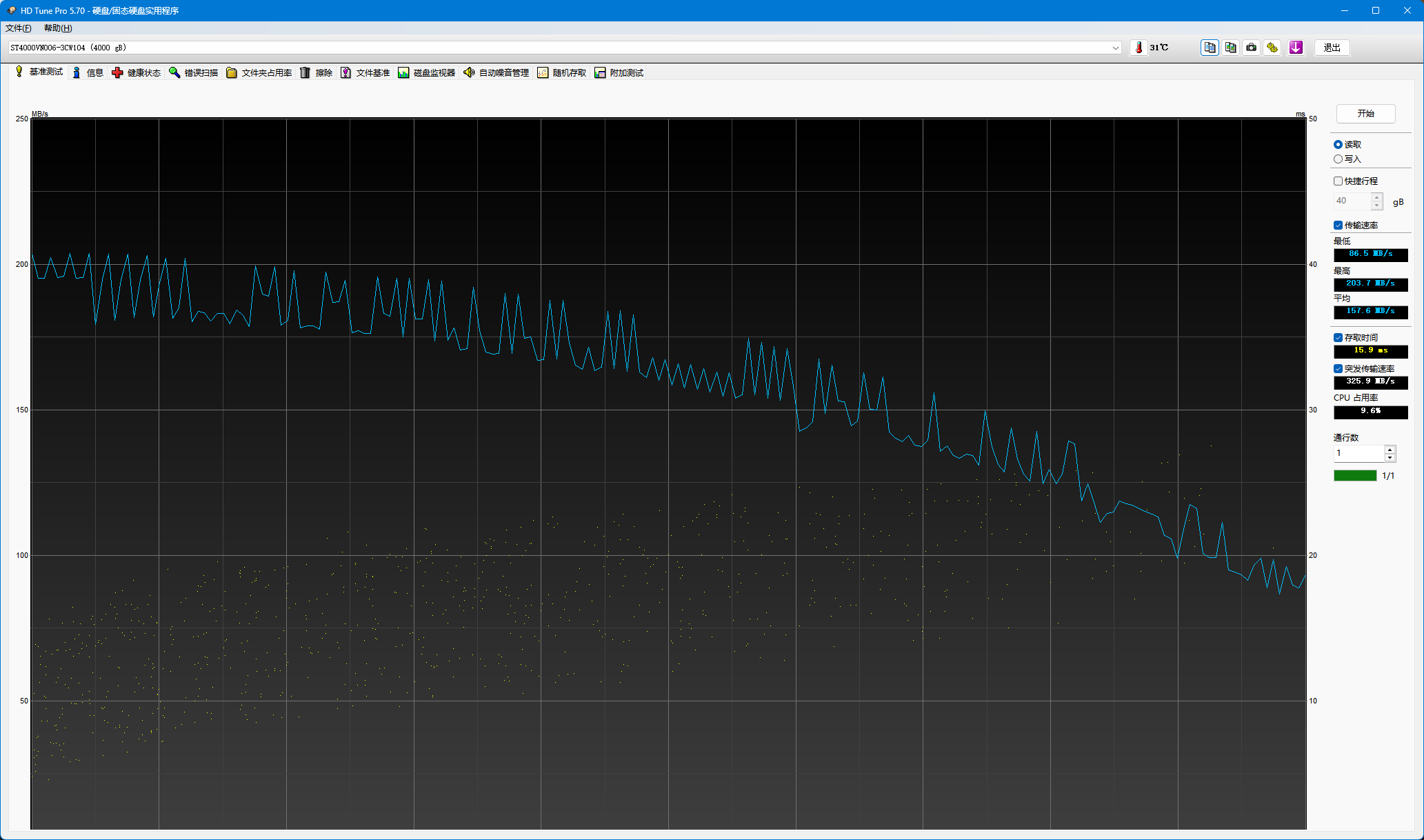Open the 健康状态 health tab

(136, 72)
